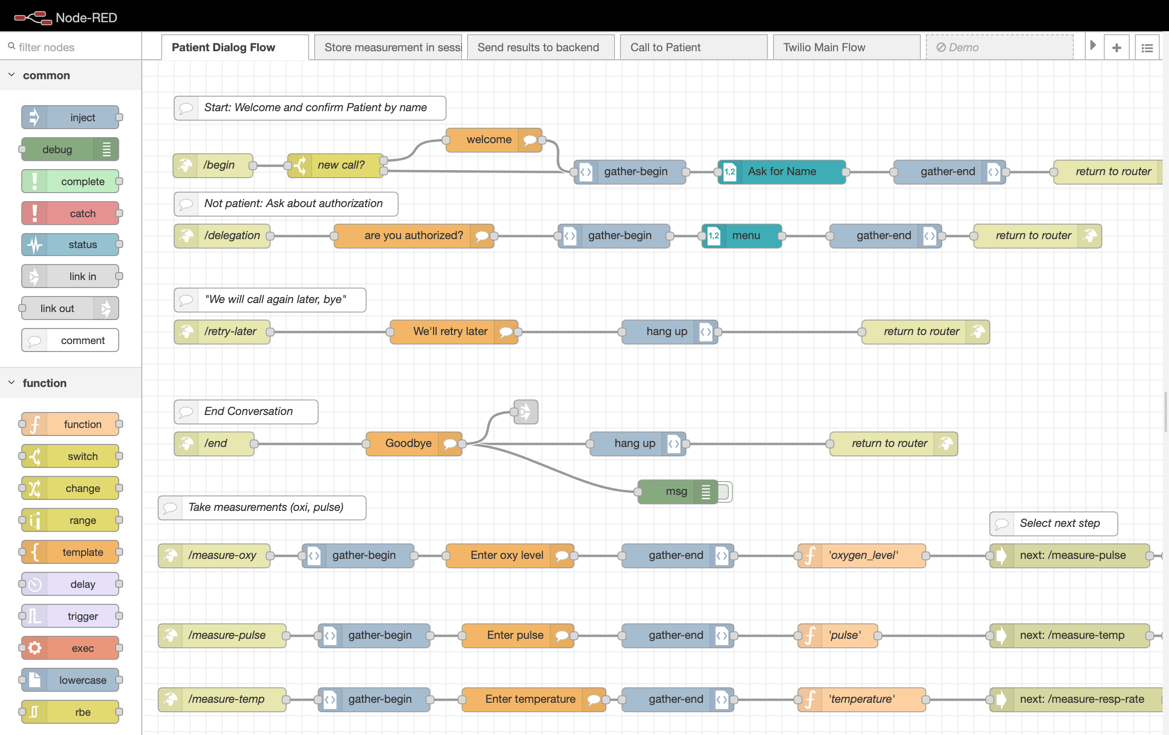Switch to Call to Patient tab
Viewport: 1169px width, 735px height.
[x=693, y=47]
